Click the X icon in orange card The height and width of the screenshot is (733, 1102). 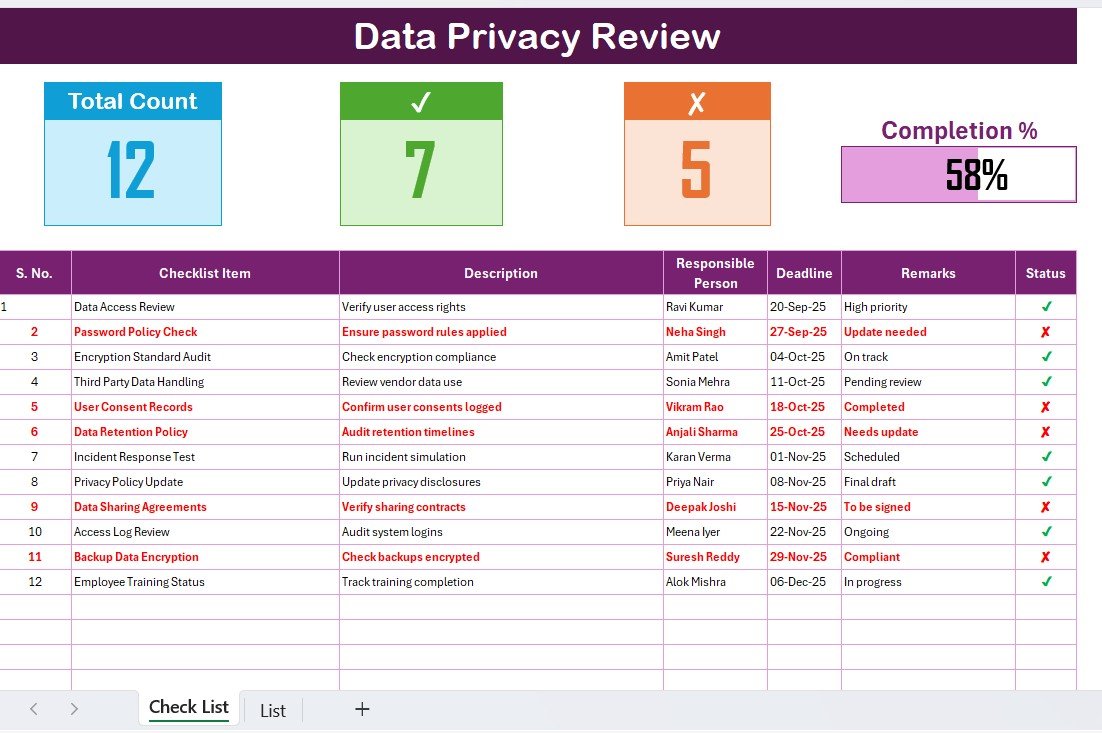tap(697, 101)
